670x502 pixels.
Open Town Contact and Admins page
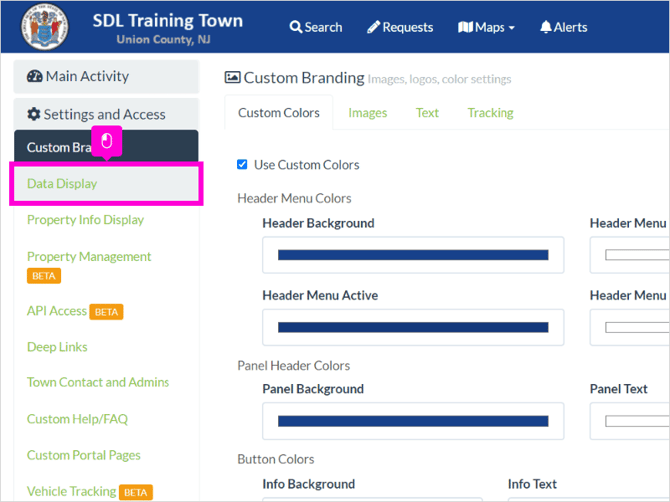point(98,382)
